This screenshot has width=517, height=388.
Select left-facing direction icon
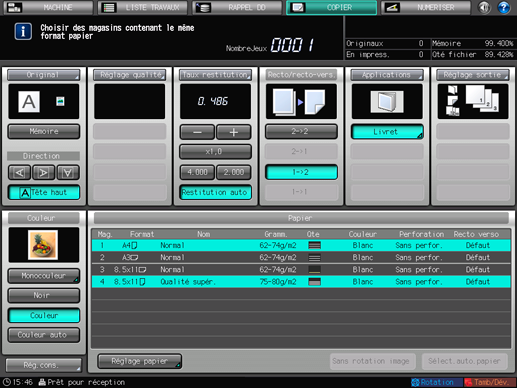tap(19, 172)
